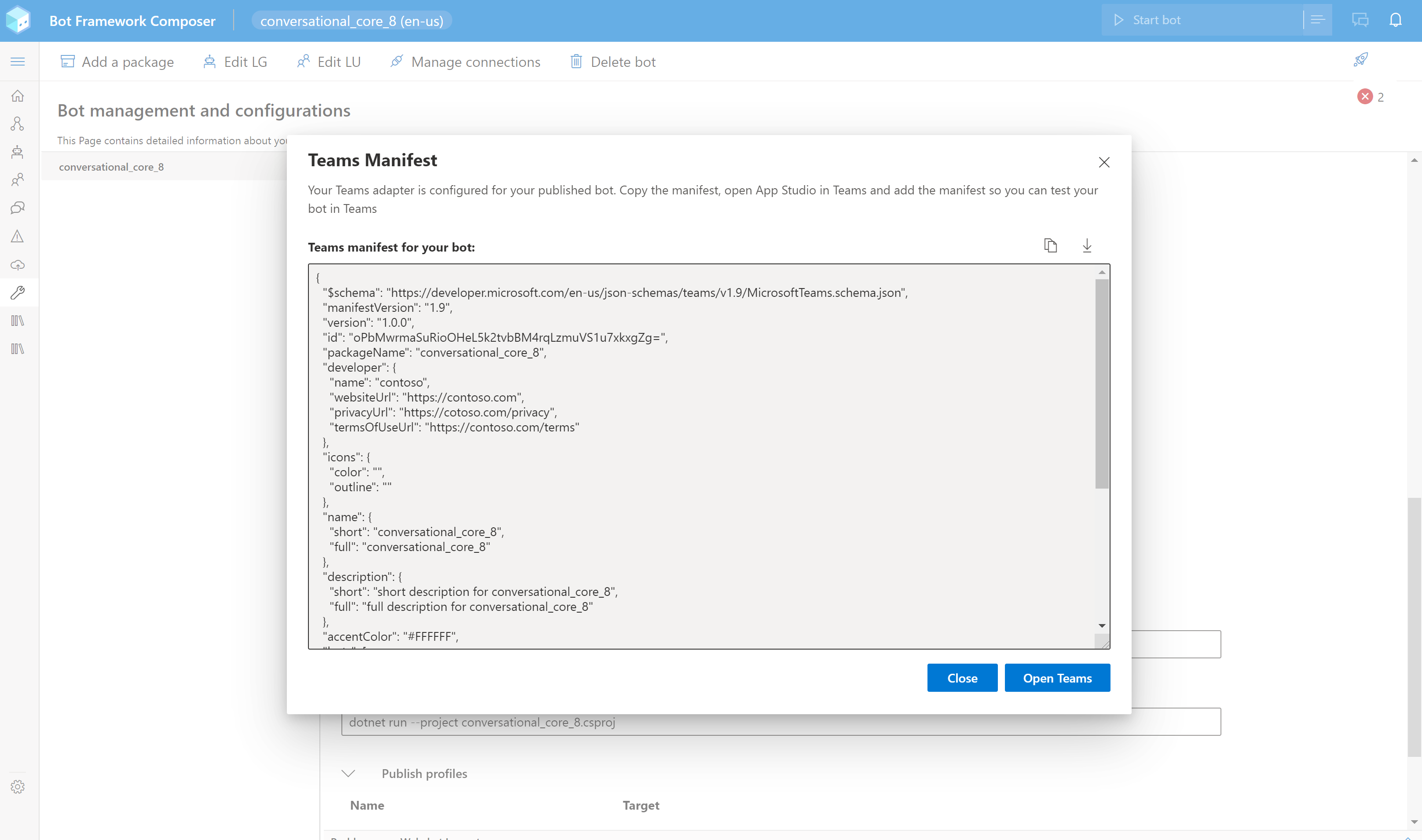Open the dialog design flow icon

click(x=18, y=124)
